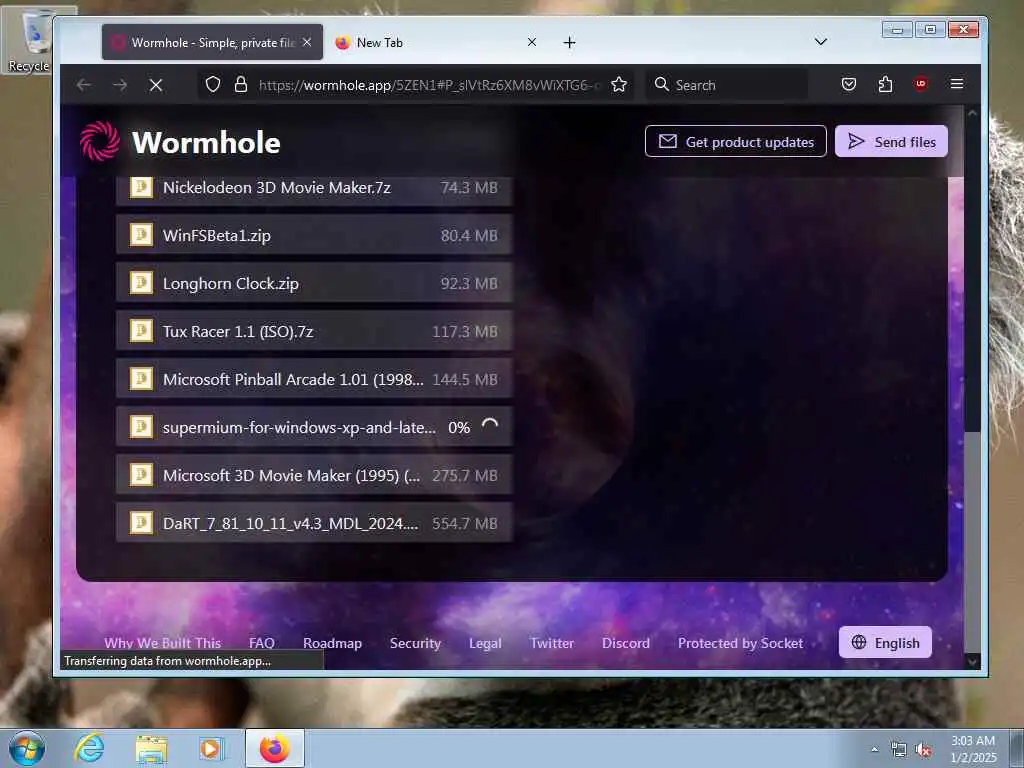The image size is (1024, 768).
Task: Open the taskbar clock showing 3:03 AM
Action: 973,749
